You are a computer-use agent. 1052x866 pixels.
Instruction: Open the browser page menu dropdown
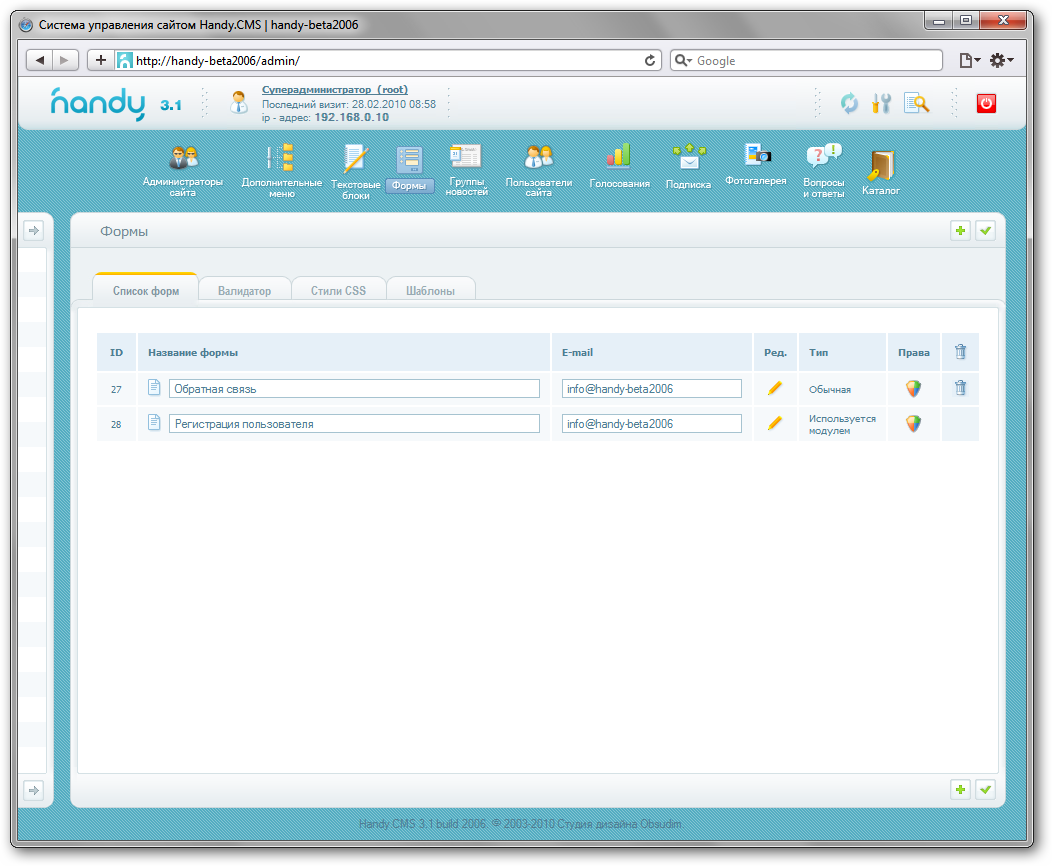[x=969, y=61]
